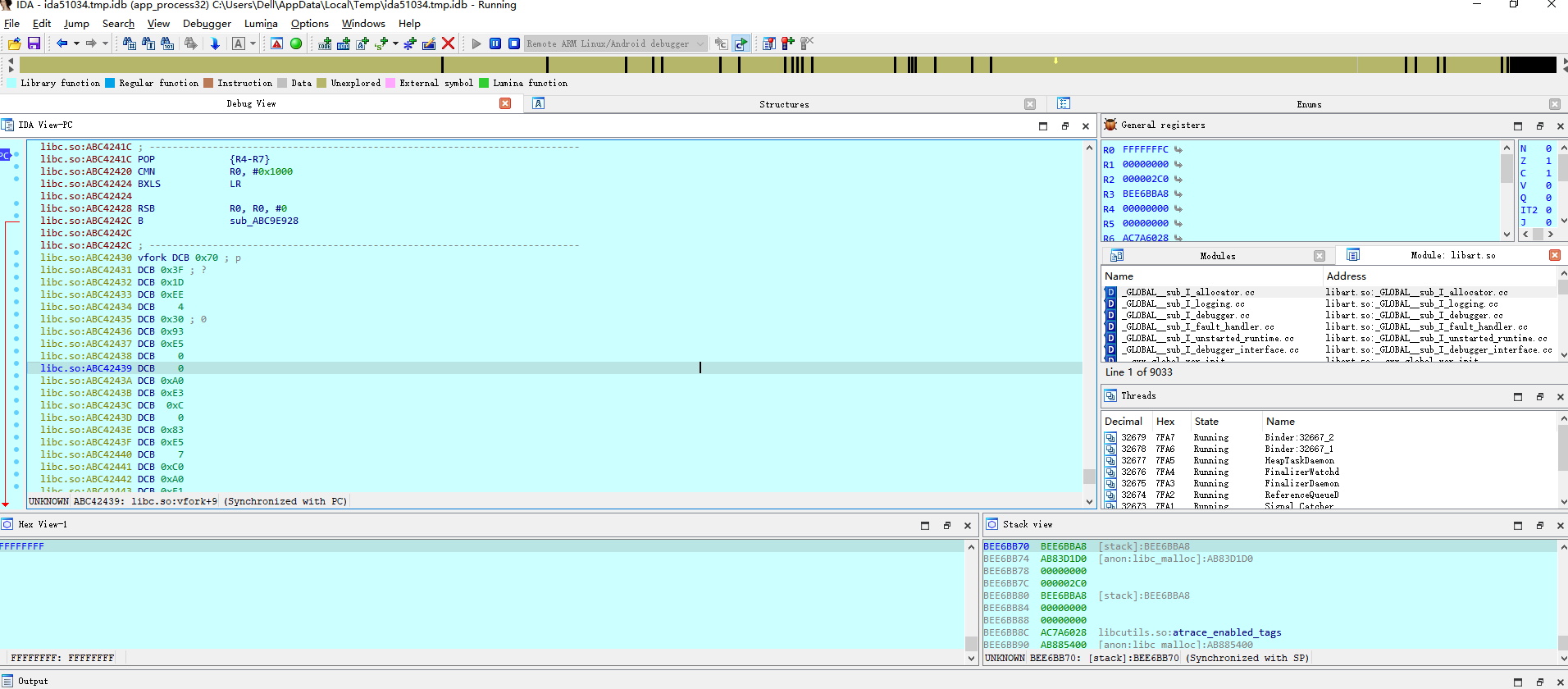
Task: Click the red X delete toolbar icon
Action: click(x=448, y=43)
